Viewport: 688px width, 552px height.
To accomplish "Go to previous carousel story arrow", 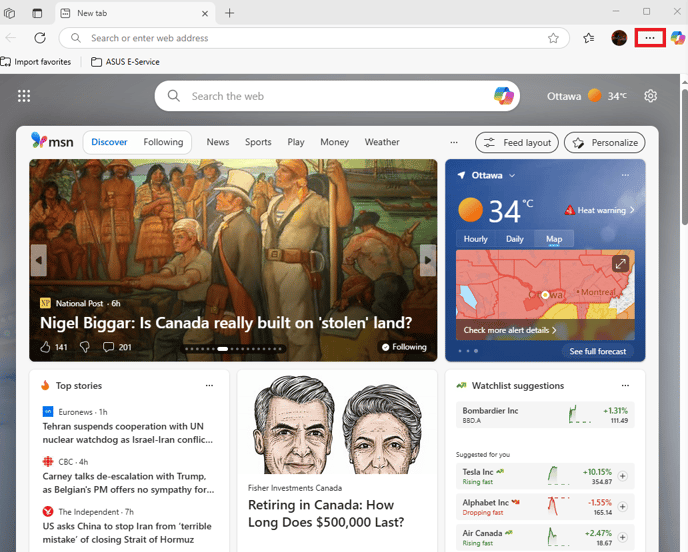I will [x=39, y=260].
